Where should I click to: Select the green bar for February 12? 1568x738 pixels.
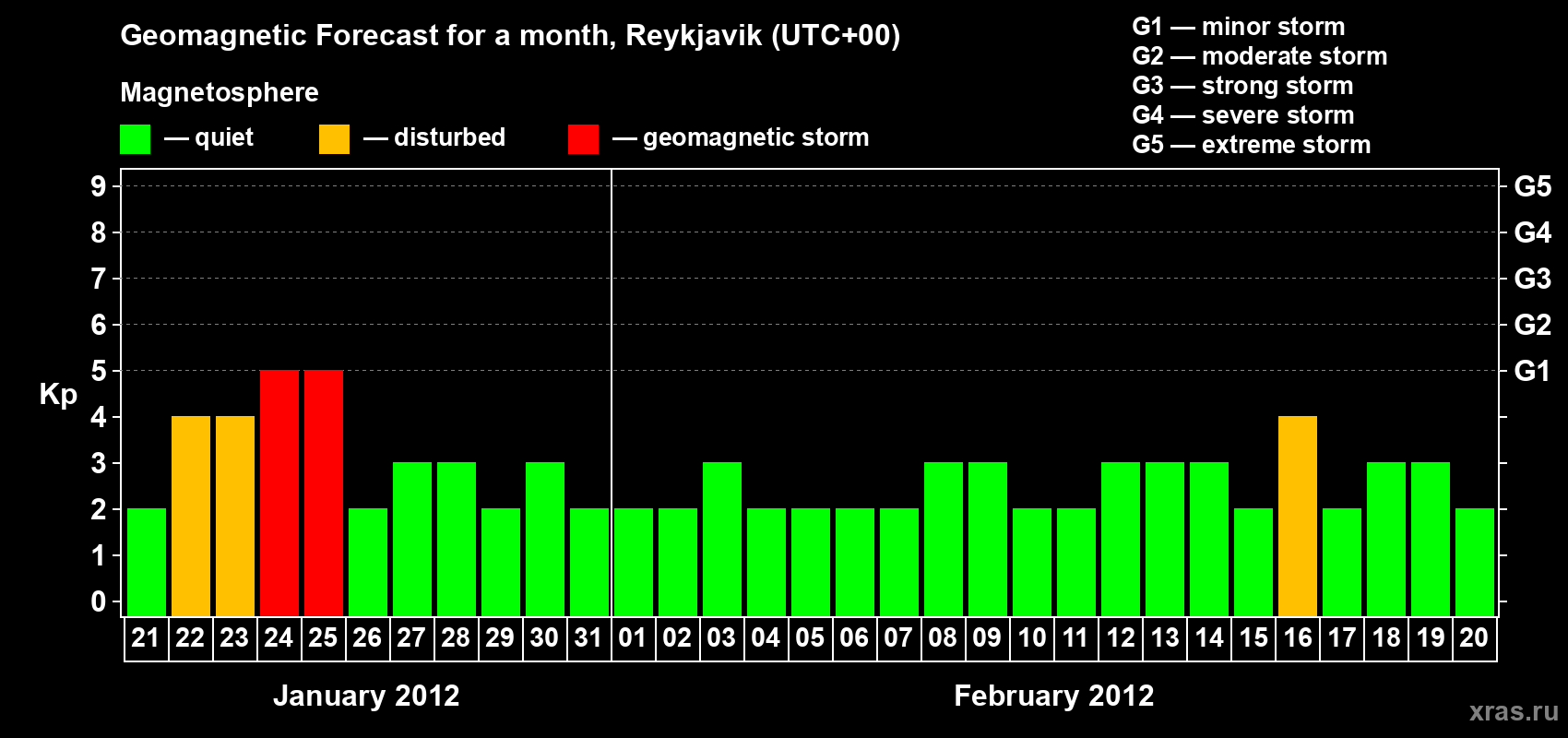[x=1121, y=539]
